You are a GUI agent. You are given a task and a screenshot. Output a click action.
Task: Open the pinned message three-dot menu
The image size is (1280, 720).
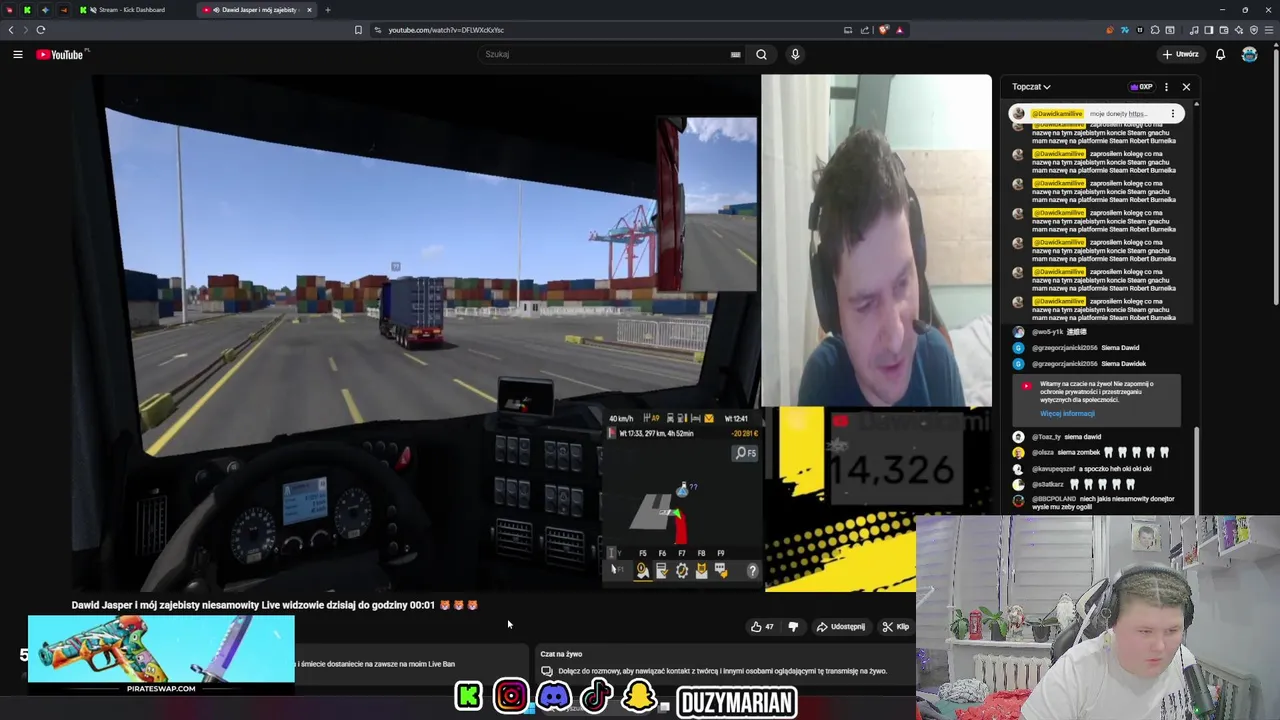click(1173, 114)
